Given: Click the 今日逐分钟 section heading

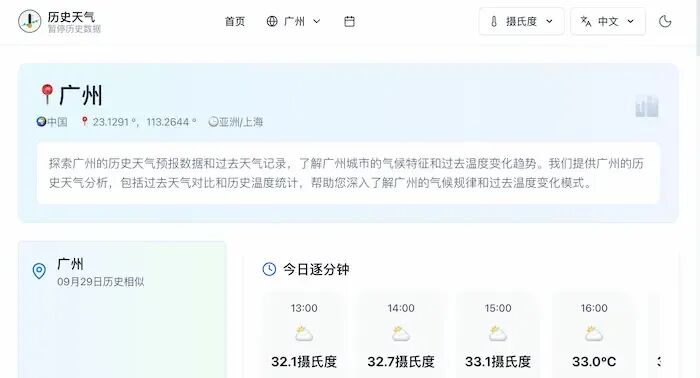Looking at the screenshot, I should click(x=316, y=270).
